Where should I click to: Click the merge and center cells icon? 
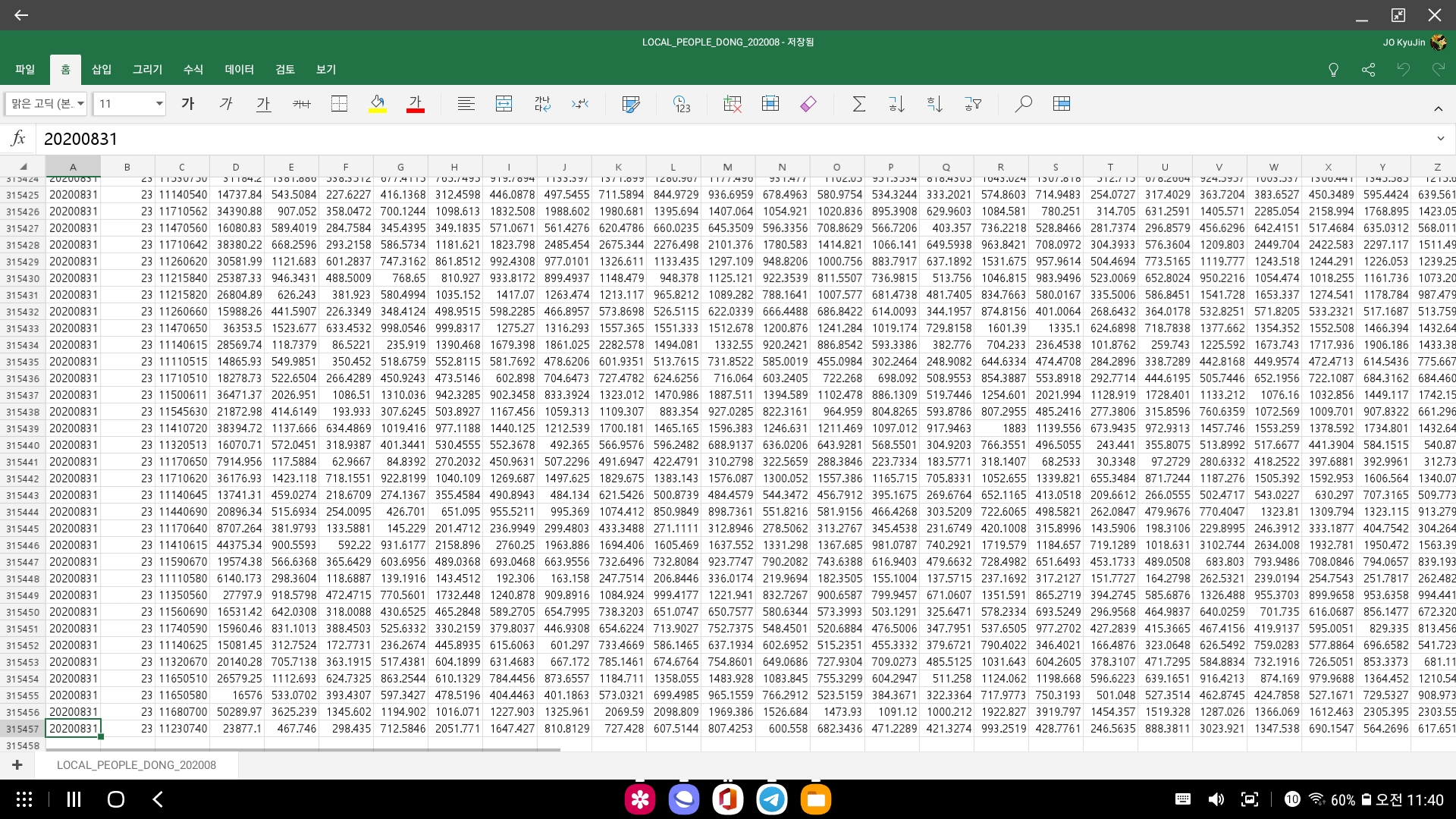coord(504,104)
